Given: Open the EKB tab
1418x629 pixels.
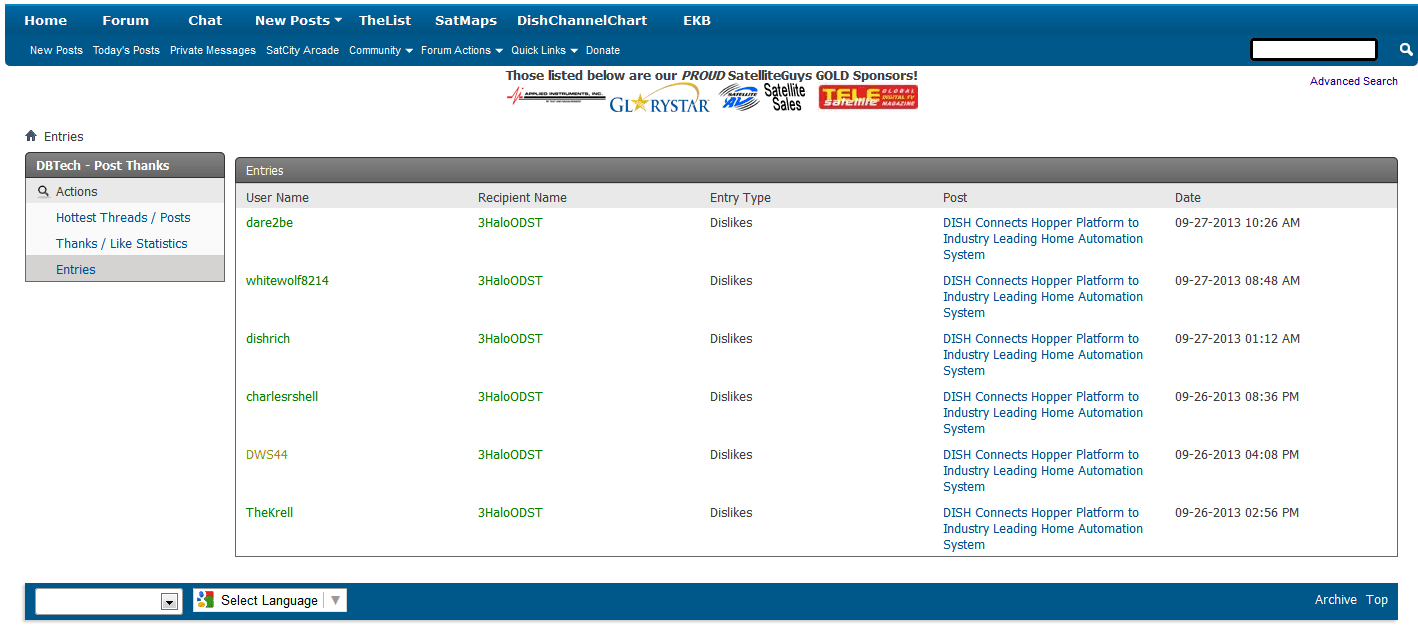Looking at the screenshot, I should coord(697,20).
